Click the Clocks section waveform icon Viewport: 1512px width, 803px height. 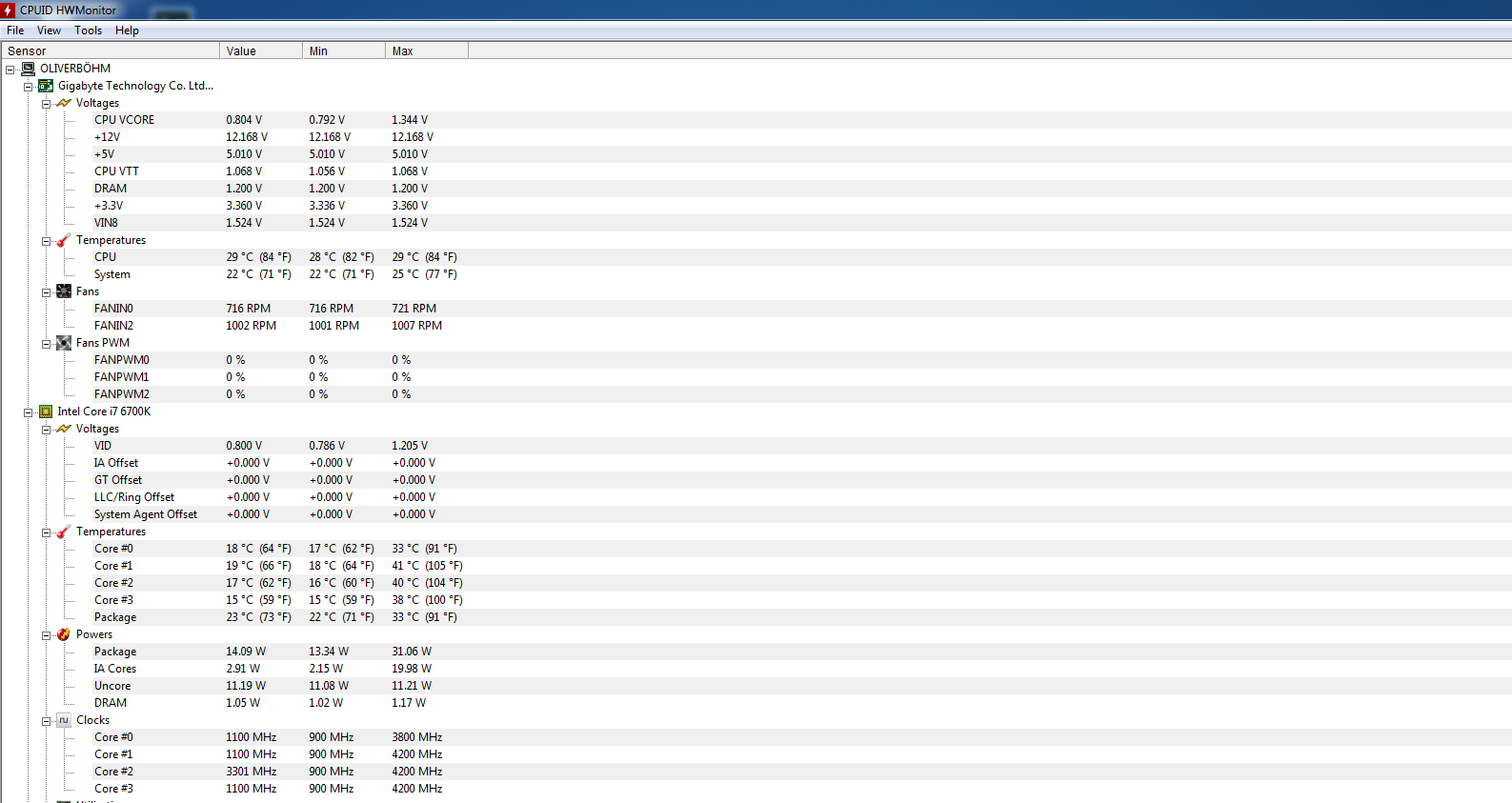pos(64,720)
